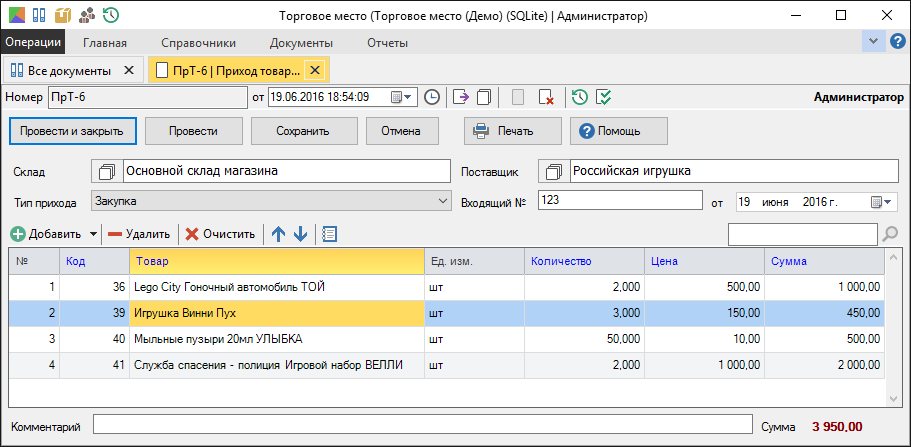Screen dimensions: 911x447
Task: Click the Поставщик field Российская игрушка
Action: (x=734, y=171)
